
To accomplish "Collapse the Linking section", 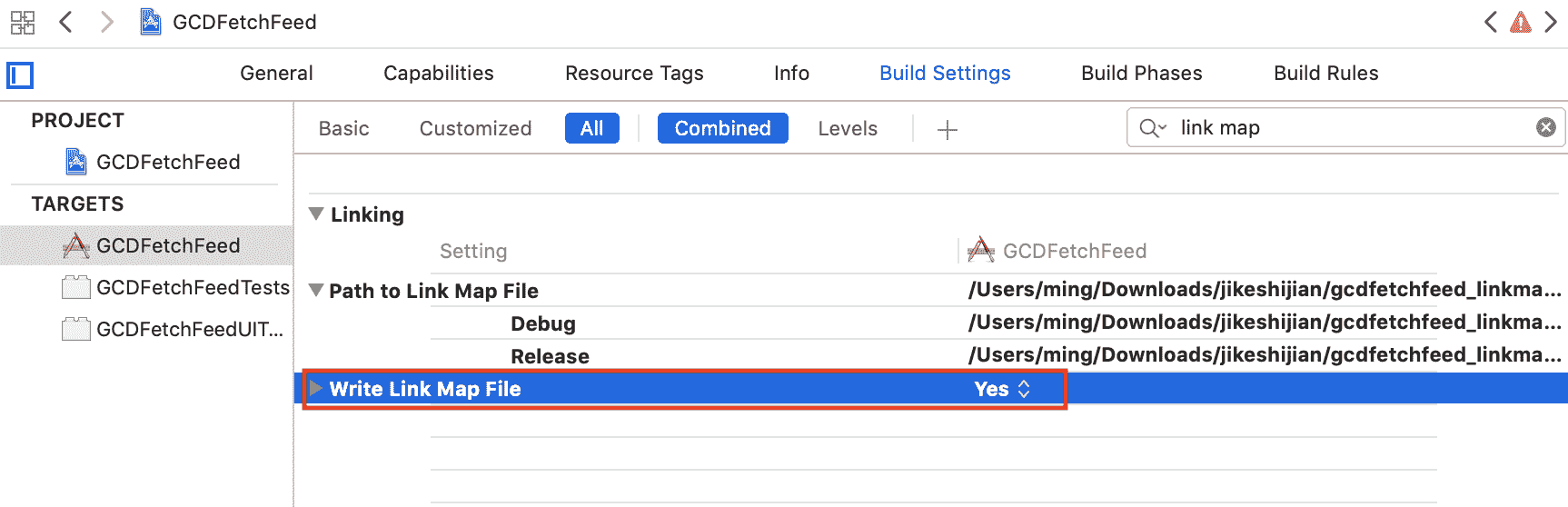I will tap(316, 214).
